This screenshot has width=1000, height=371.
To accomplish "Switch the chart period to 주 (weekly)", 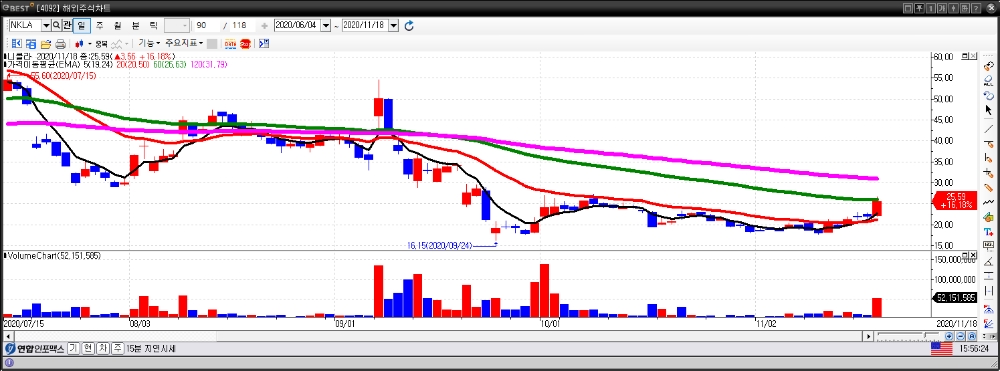I will pos(99,25).
